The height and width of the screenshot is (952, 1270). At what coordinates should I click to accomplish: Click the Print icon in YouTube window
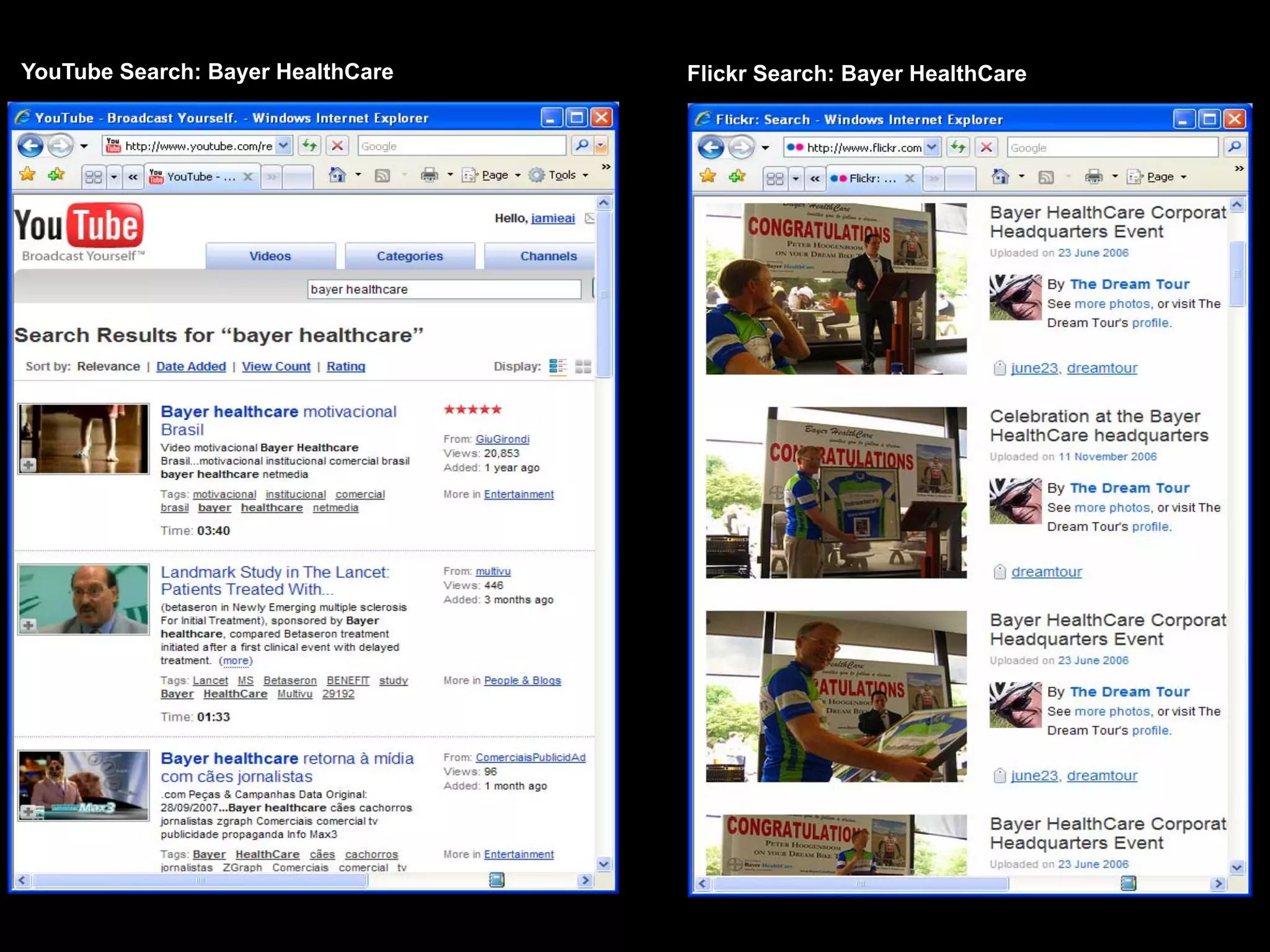(x=429, y=175)
